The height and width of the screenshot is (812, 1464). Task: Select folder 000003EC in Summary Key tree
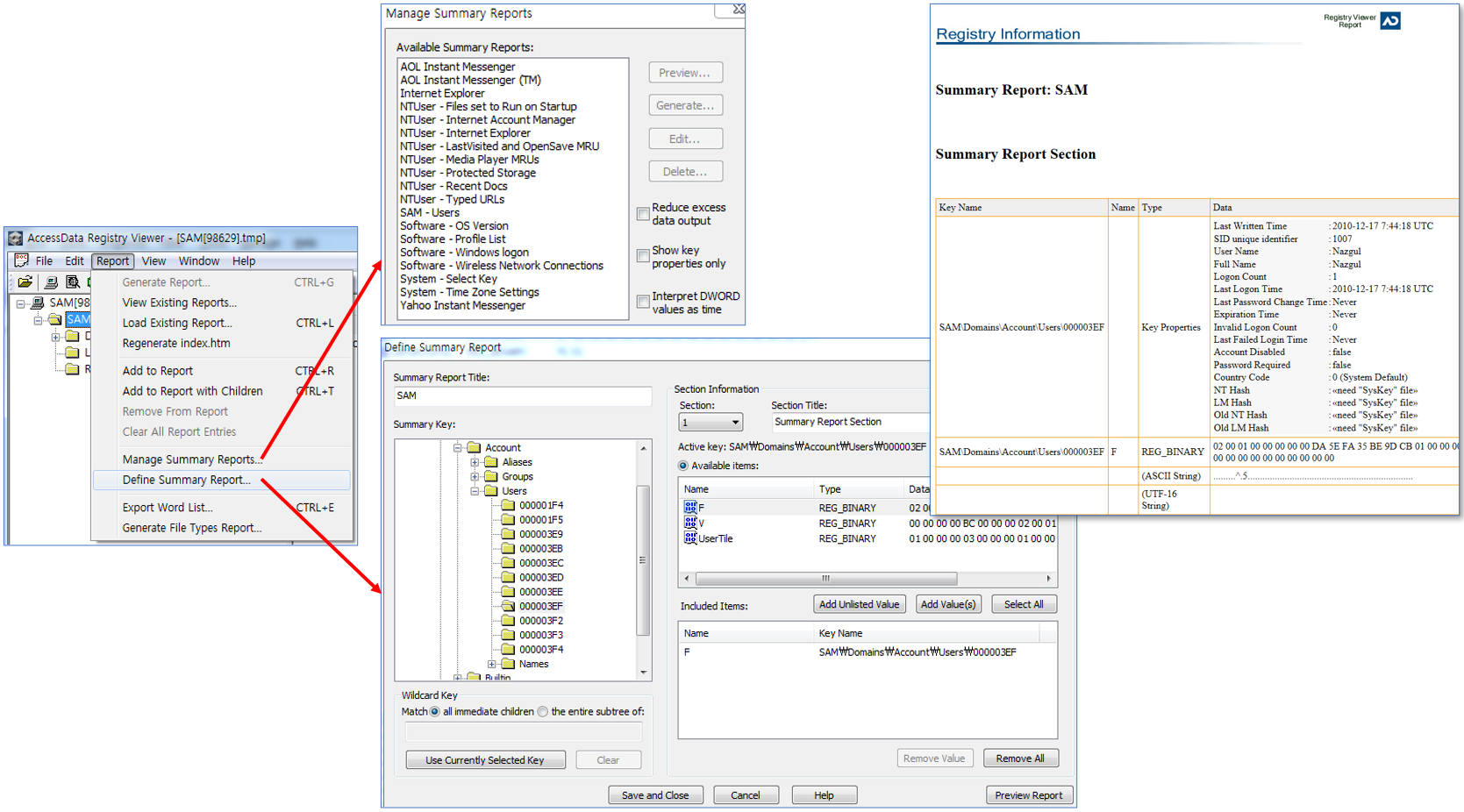(532, 563)
